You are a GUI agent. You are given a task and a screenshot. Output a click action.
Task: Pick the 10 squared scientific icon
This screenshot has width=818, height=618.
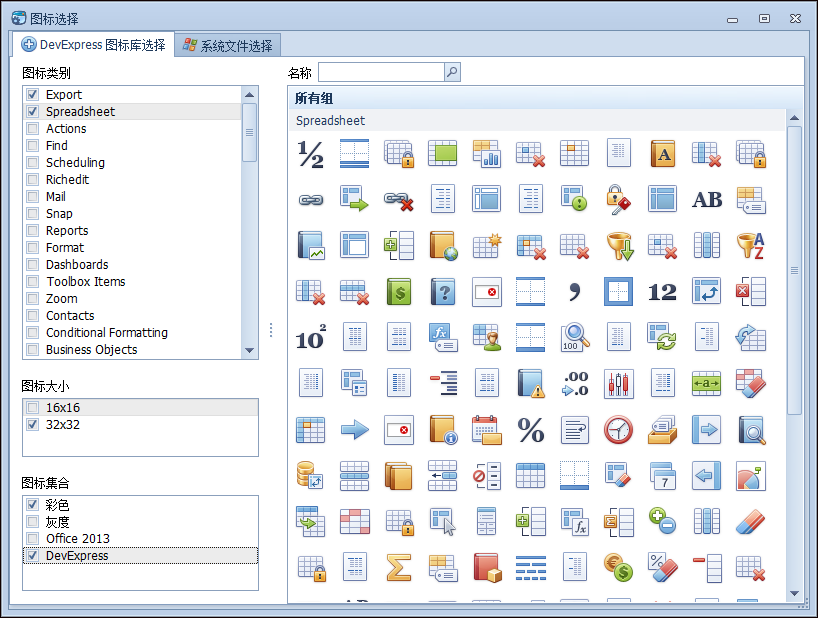click(311, 337)
